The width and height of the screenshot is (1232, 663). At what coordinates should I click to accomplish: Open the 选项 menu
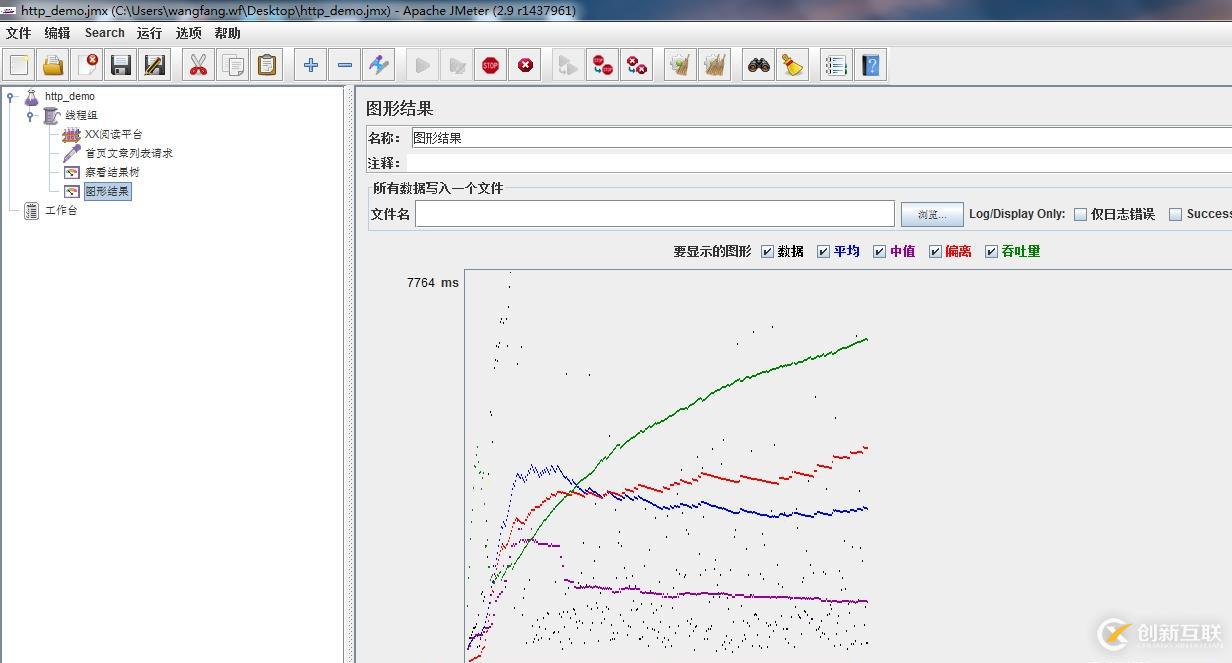pos(188,33)
